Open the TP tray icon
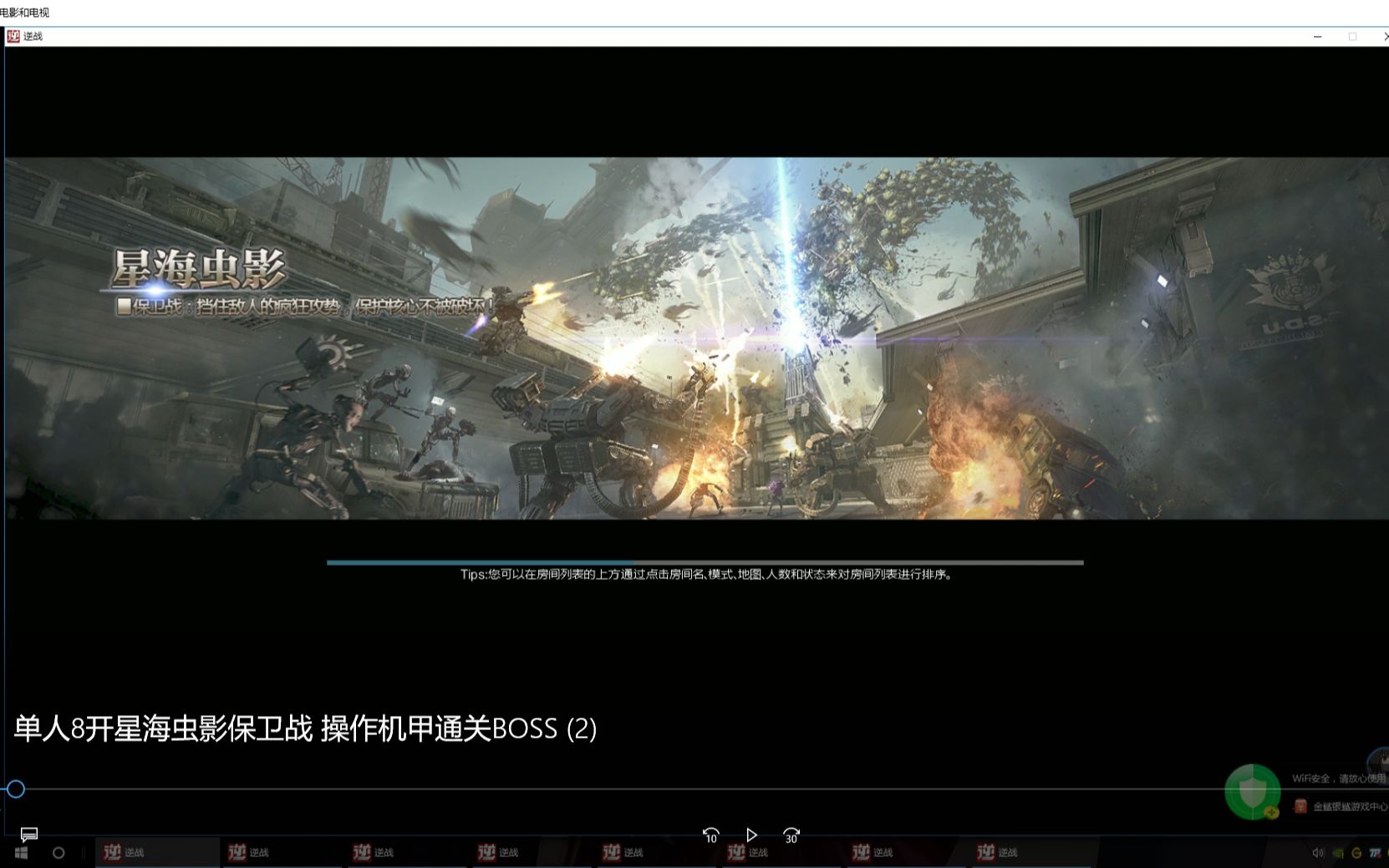This screenshot has height=868, width=1389. (1375, 853)
